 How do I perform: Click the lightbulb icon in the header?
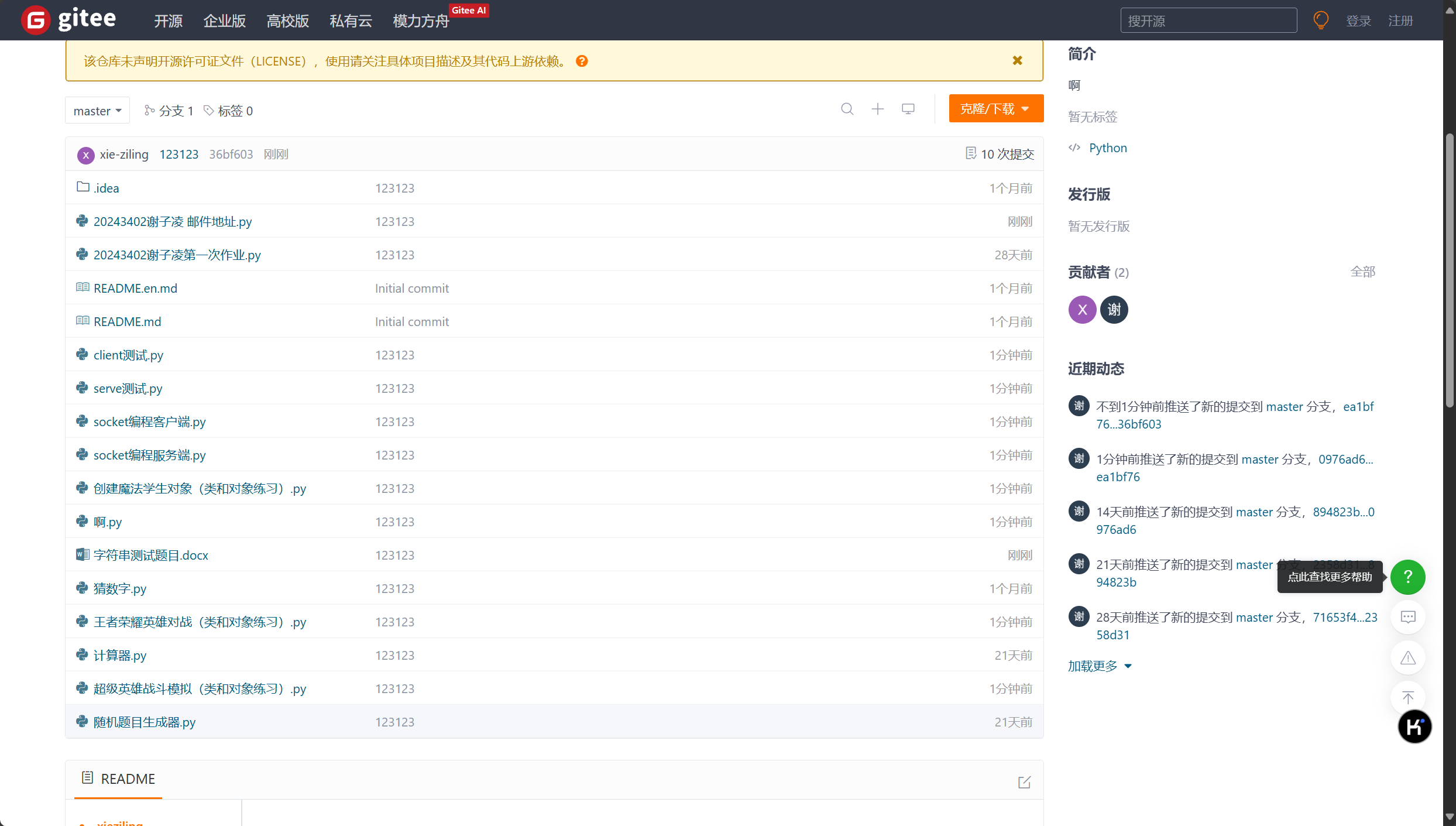pos(1321,20)
